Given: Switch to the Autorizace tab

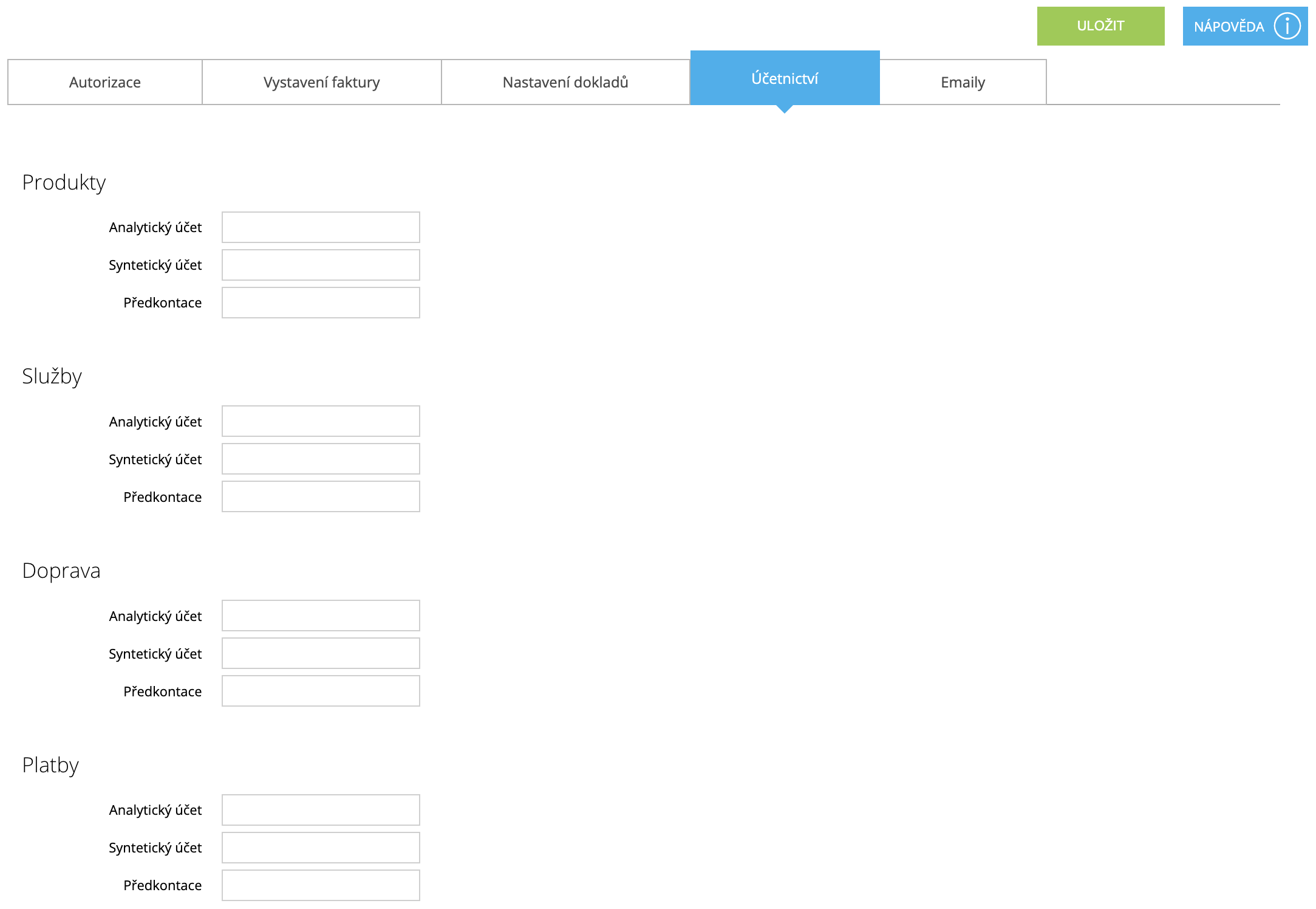Looking at the screenshot, I should point(105,82).
